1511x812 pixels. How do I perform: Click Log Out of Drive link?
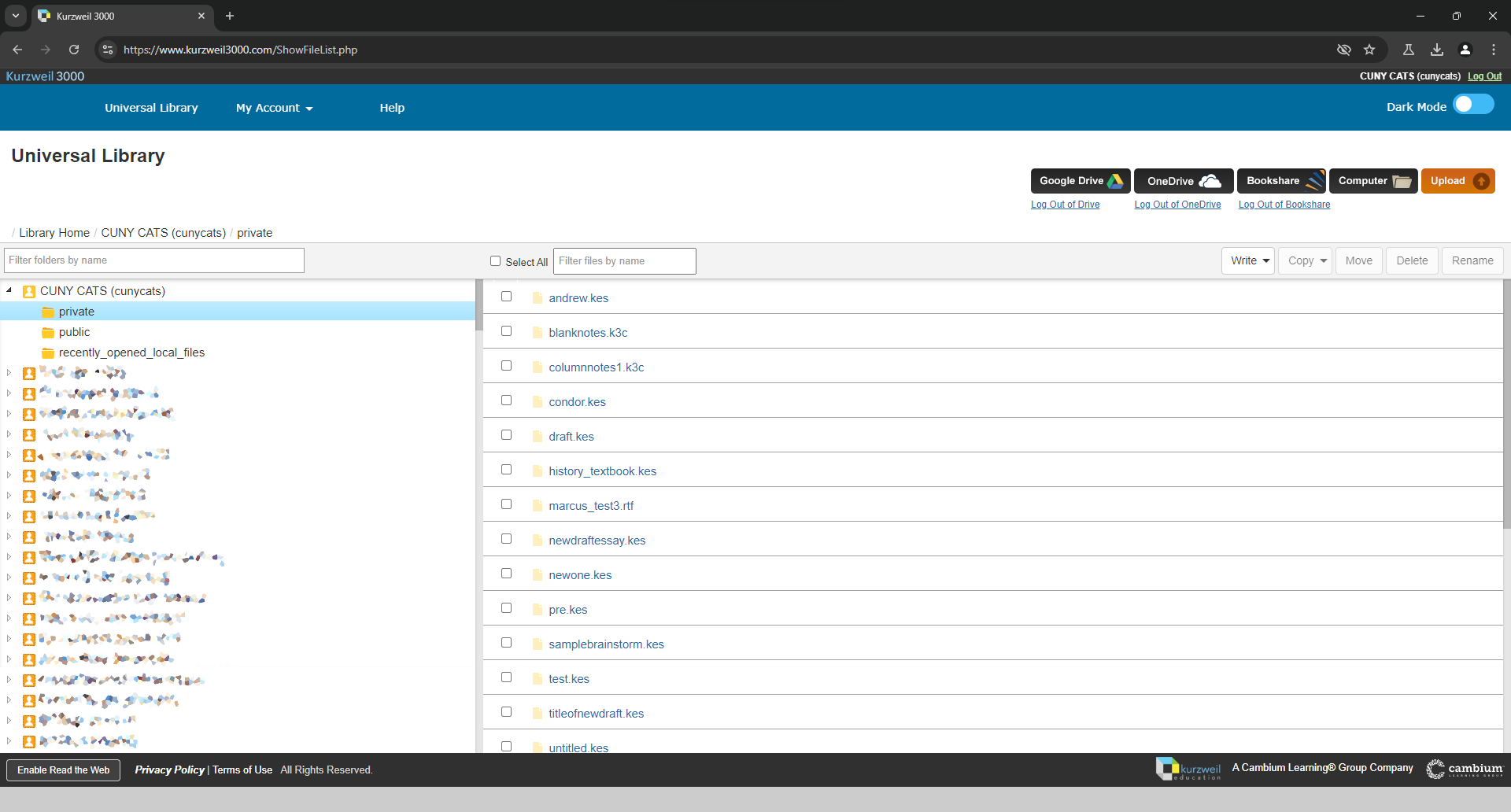pos(1065,205)
